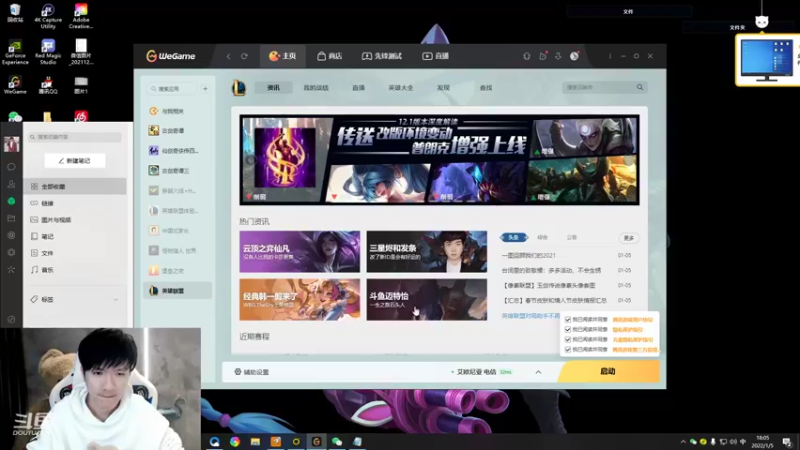Click the banner previous-slide arrow
The width and height of the screenshot is (800, 450).
pyautogui.click(x=250, y=160)
